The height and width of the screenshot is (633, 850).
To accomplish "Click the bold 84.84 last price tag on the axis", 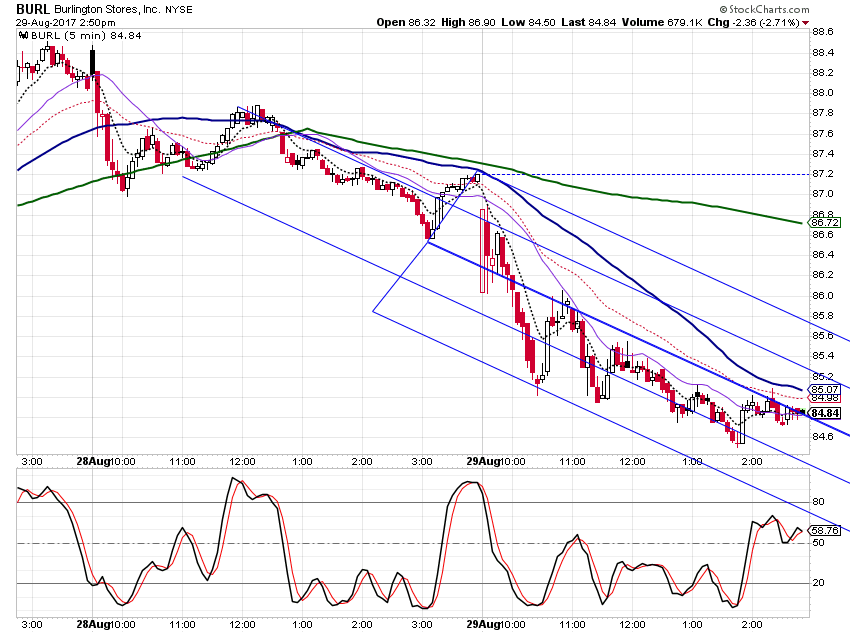I will click(x=825, y=413).
